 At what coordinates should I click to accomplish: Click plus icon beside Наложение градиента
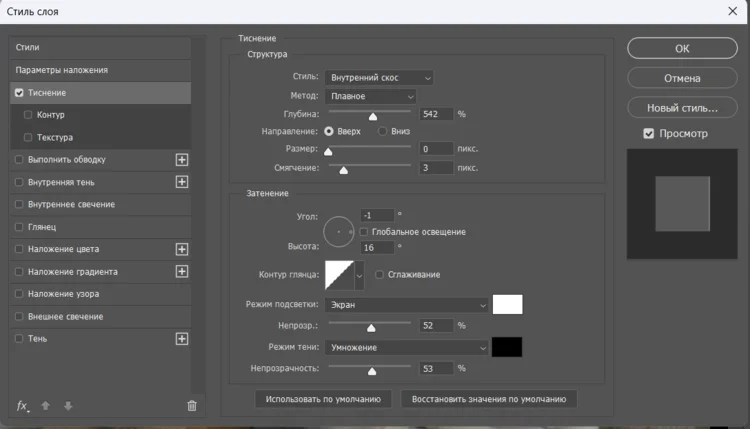pos(182,272)
